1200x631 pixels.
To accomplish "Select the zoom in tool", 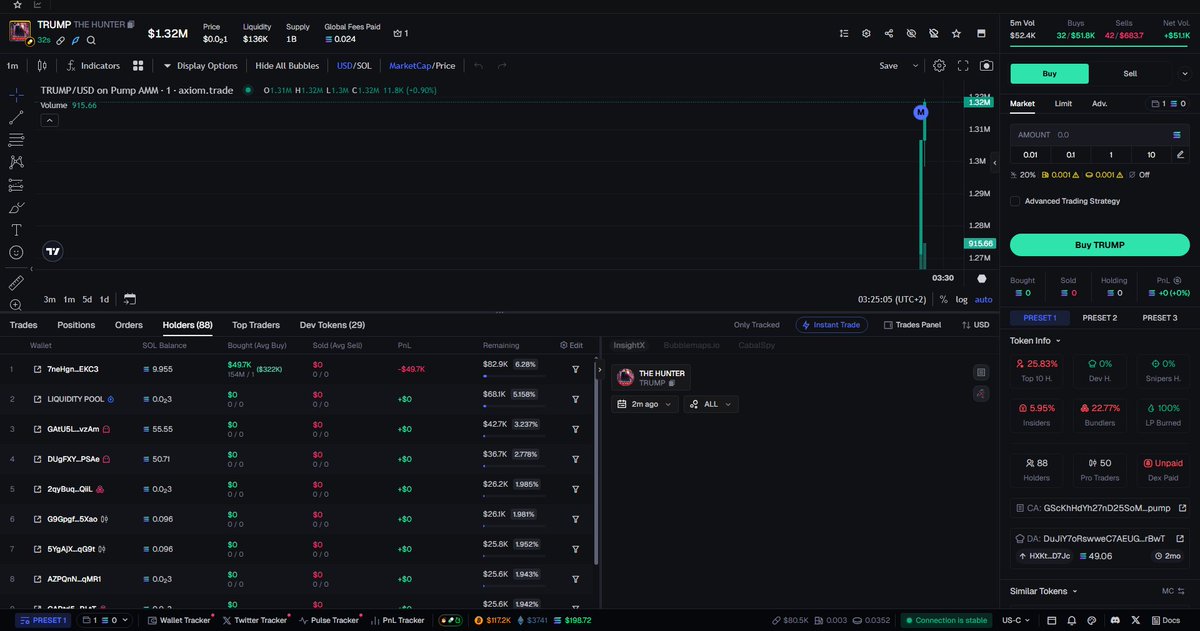I will pos(16,305).
